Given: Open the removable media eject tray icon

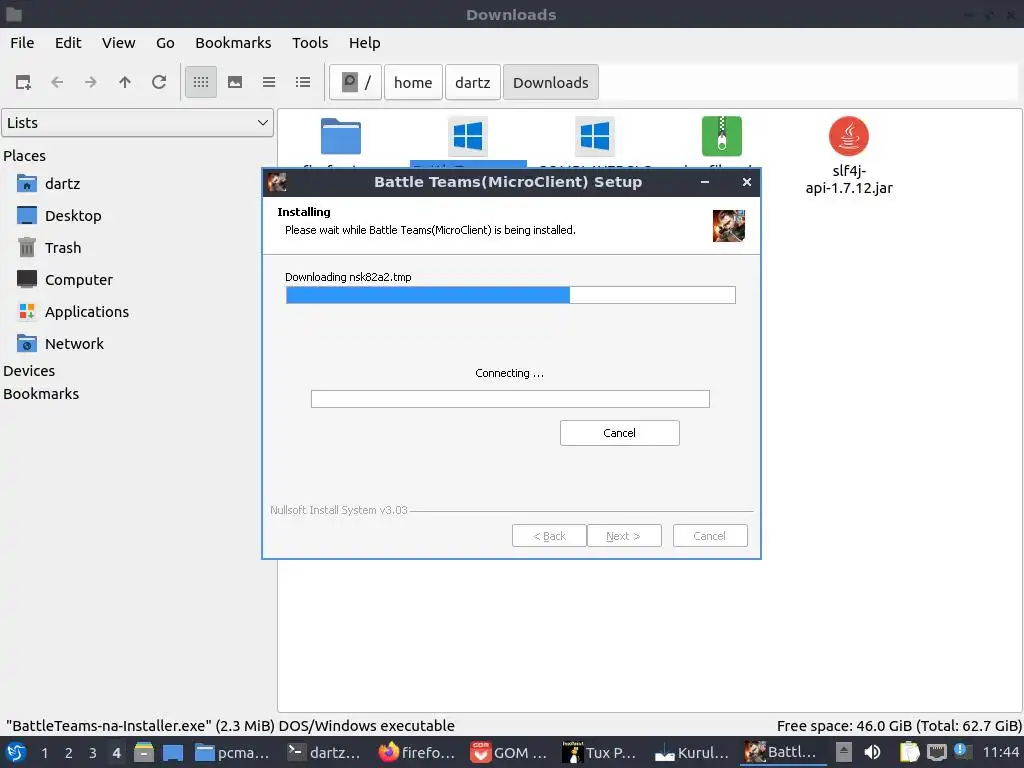Looking at the screenshot, I should click(844, 752).
